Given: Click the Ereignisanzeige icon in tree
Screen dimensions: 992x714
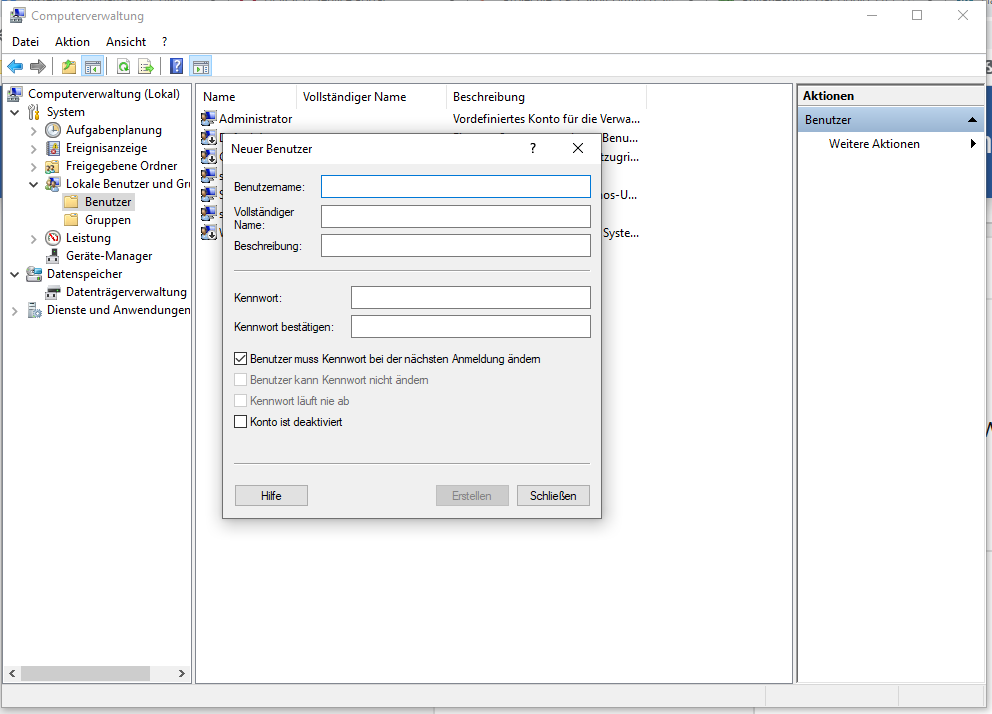Looking at the screenshot, I should click(x=53, y=148).
